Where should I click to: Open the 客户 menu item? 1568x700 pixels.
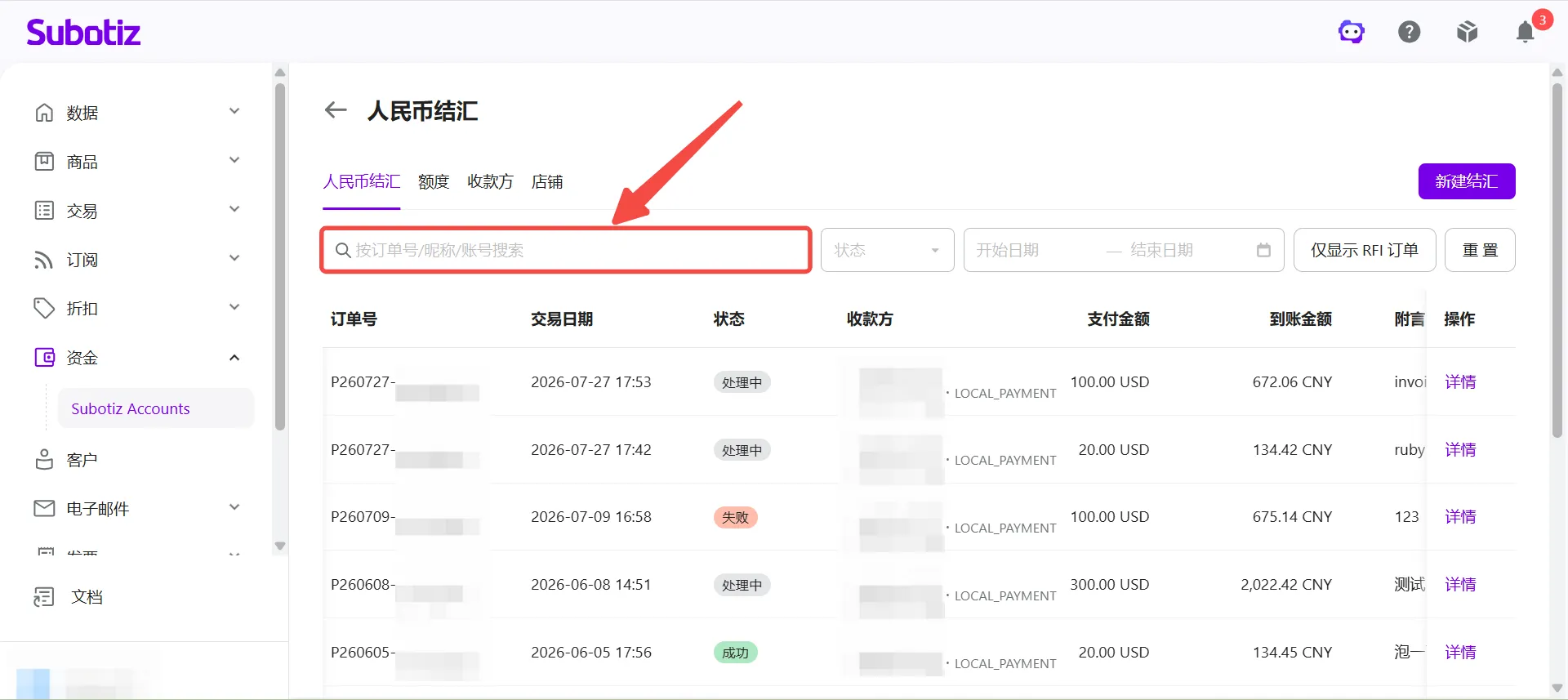pos(82,460)
